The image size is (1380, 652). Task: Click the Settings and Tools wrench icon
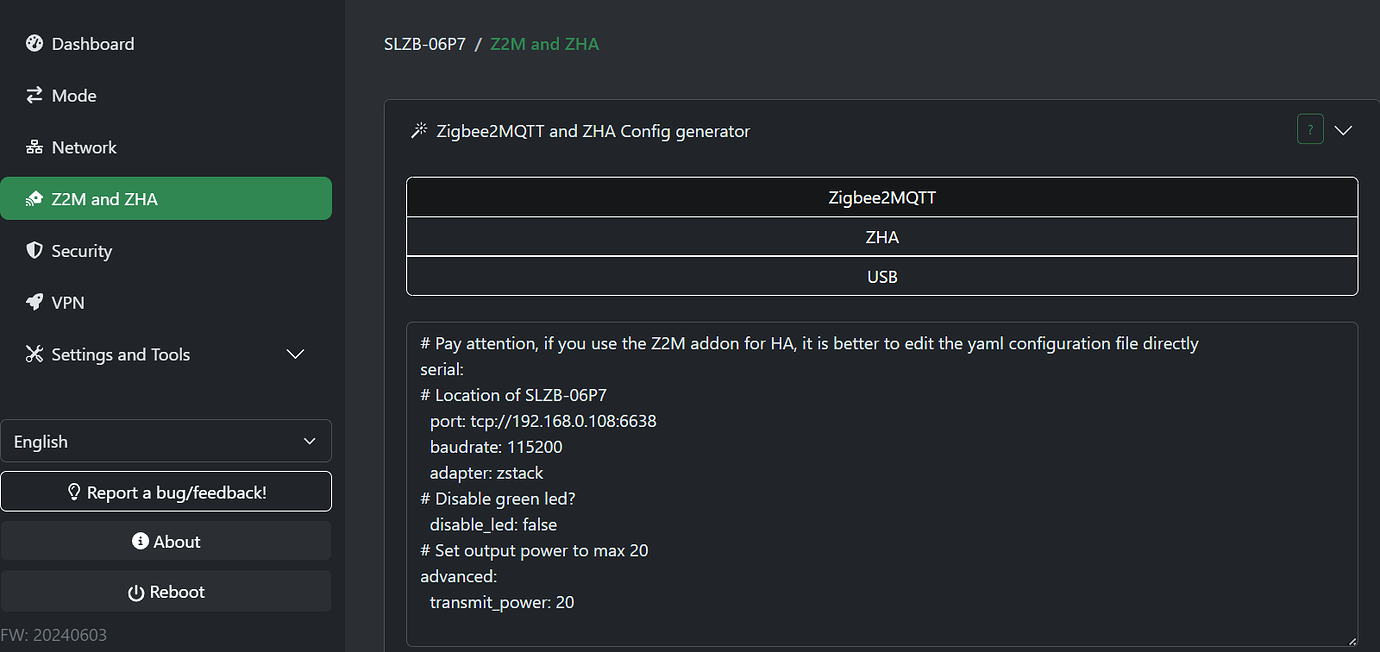[35, 355]
